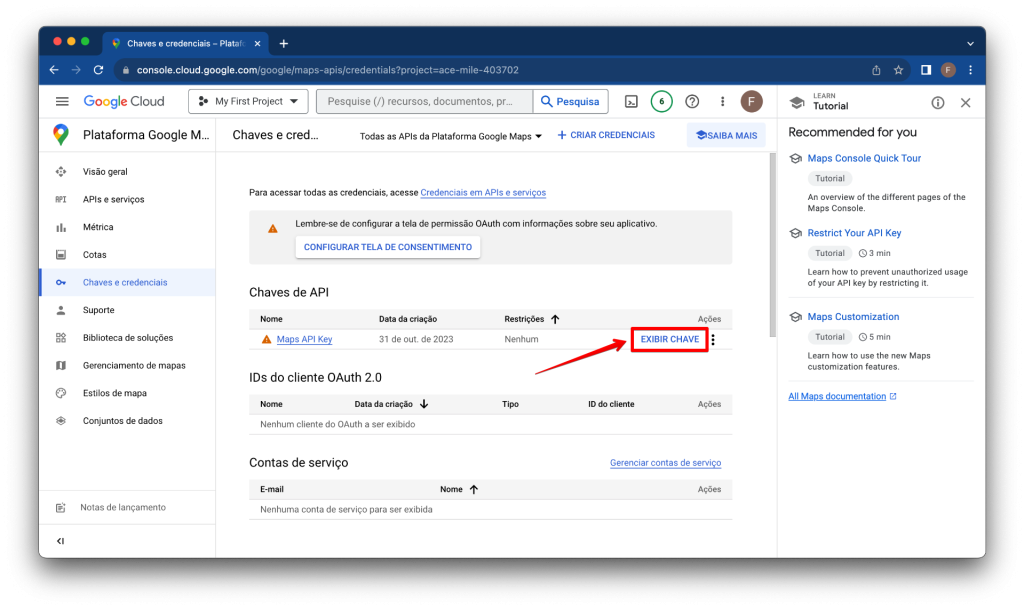Open browser profile avatar in toolbar

click(948, 70)
